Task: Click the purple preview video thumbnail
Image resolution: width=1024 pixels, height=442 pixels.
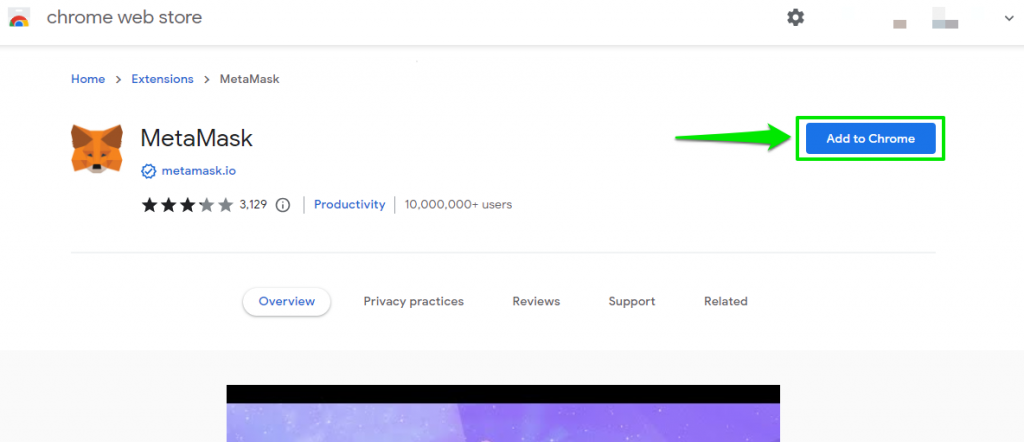Action: [x=502, y=420]
